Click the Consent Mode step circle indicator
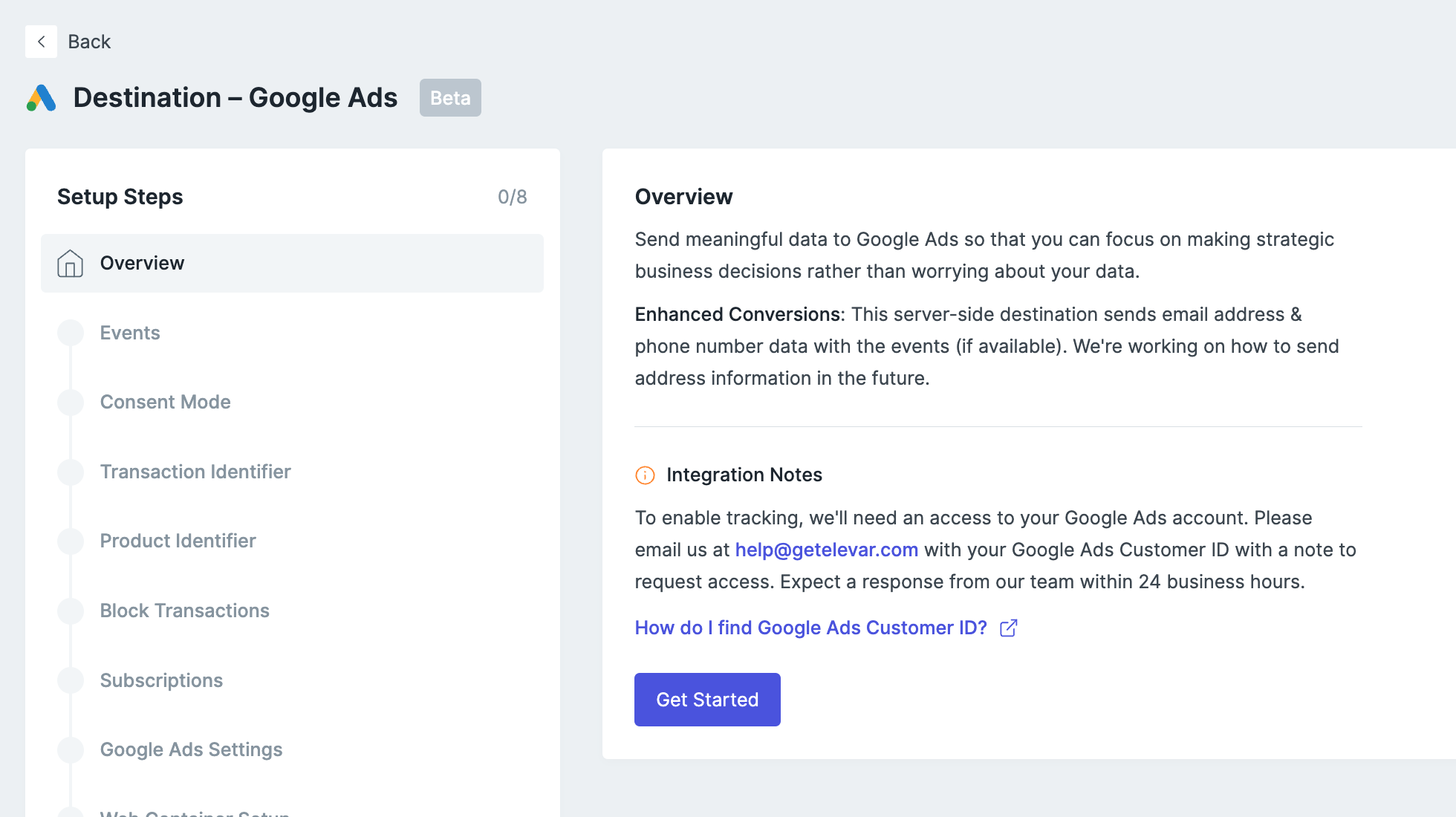Screen dimensions: 1456x817 tap(71, 402)
